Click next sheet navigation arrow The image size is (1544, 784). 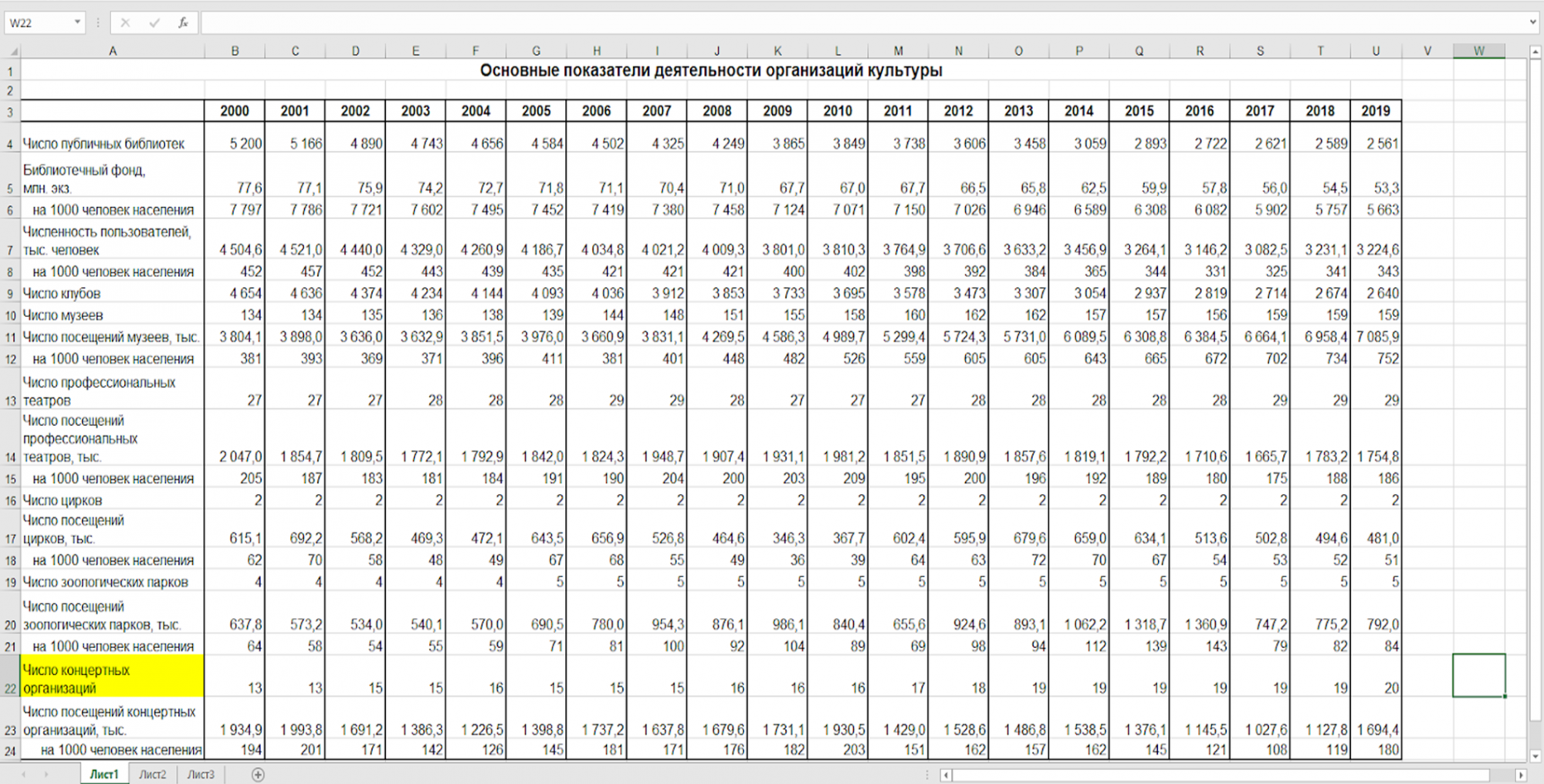coord(46,774)
